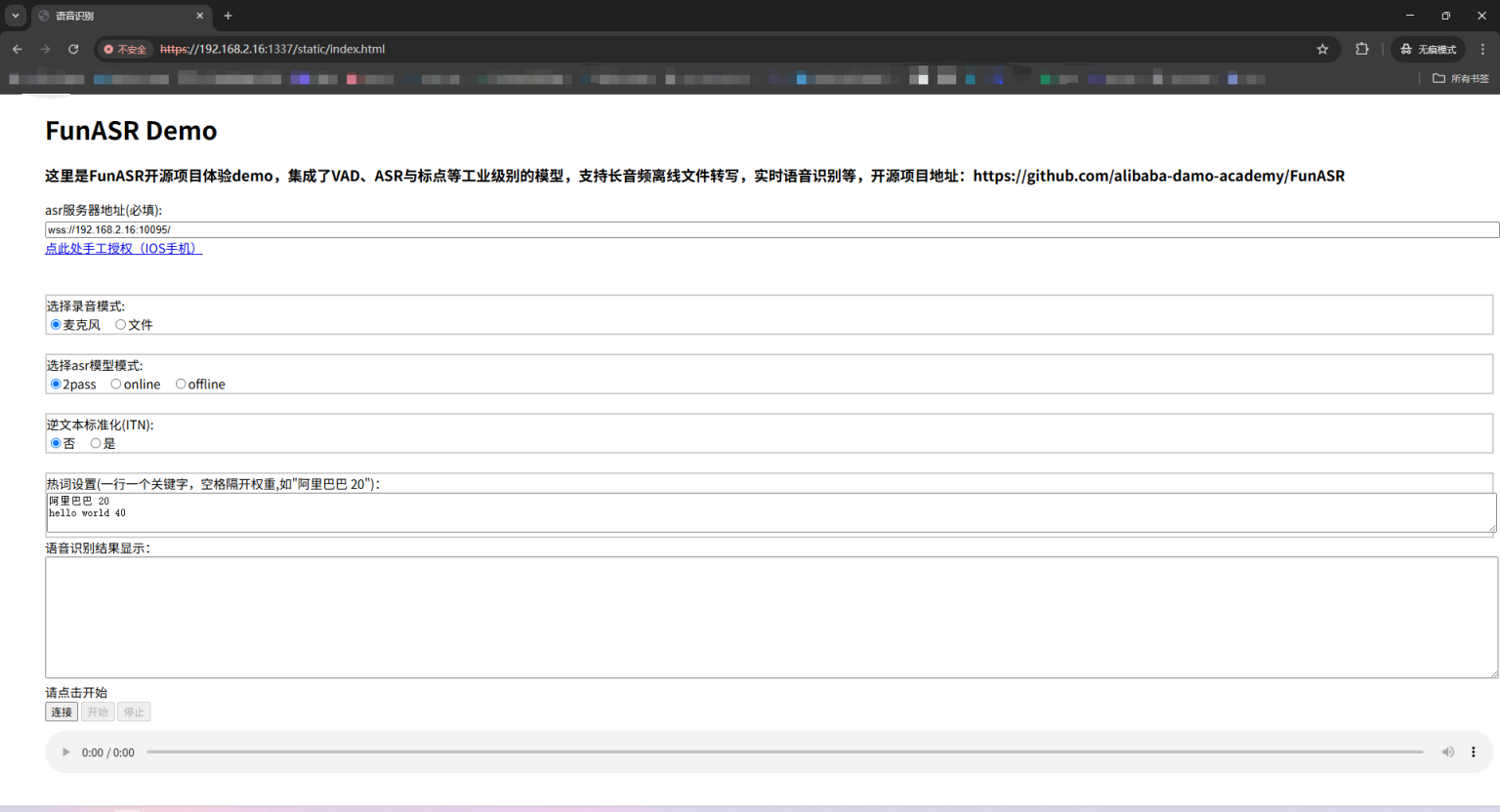Viewport: 1500px width, 812px height.
Task: Click the page refresh icon
Action: (x=74, y=49)
